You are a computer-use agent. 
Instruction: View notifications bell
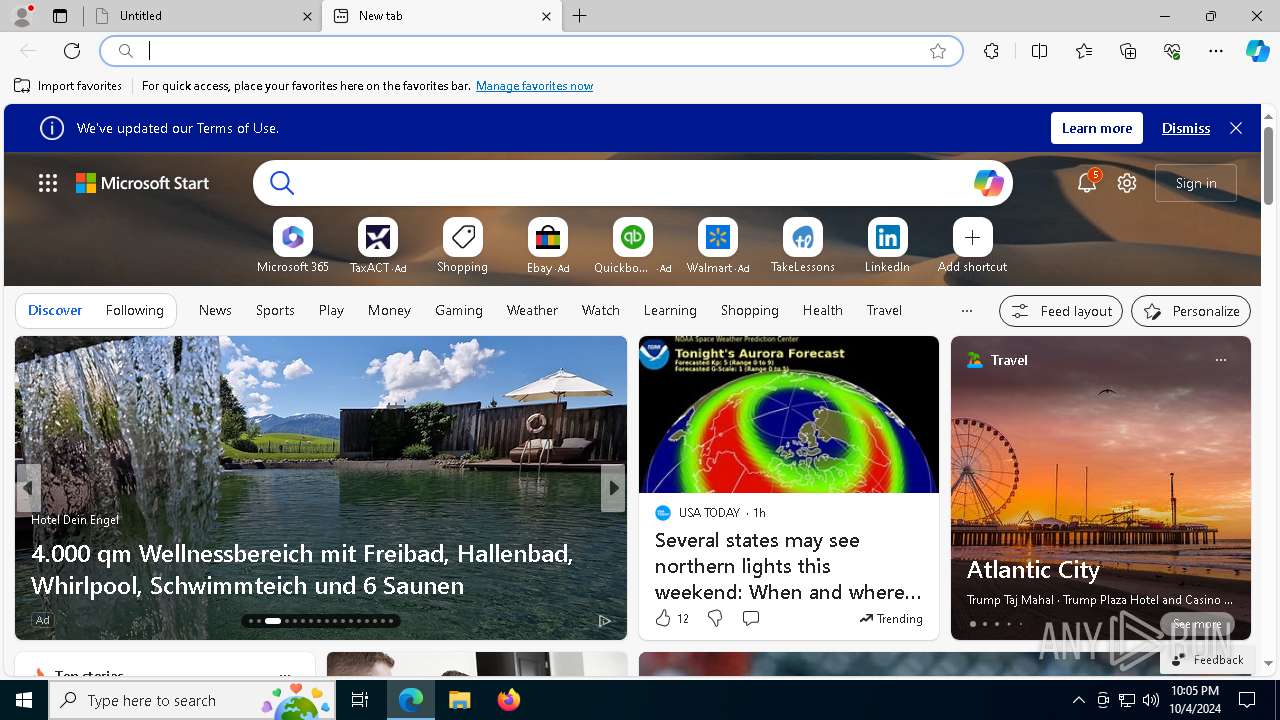pos(1087,183)
